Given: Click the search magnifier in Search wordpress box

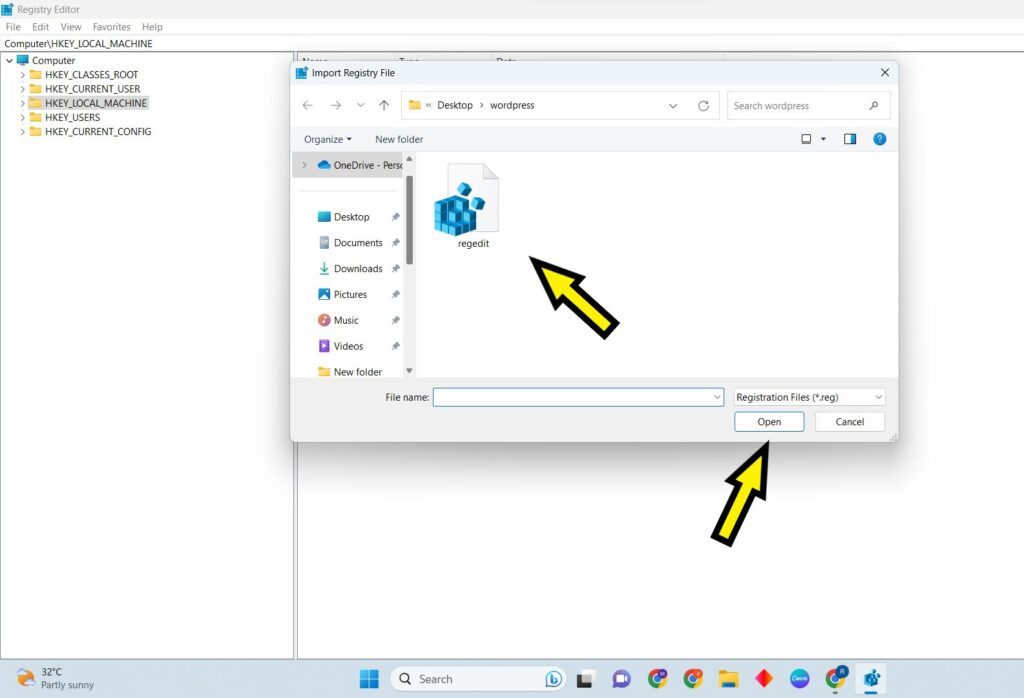Looking at the screenshot, I should pos(873,105).
